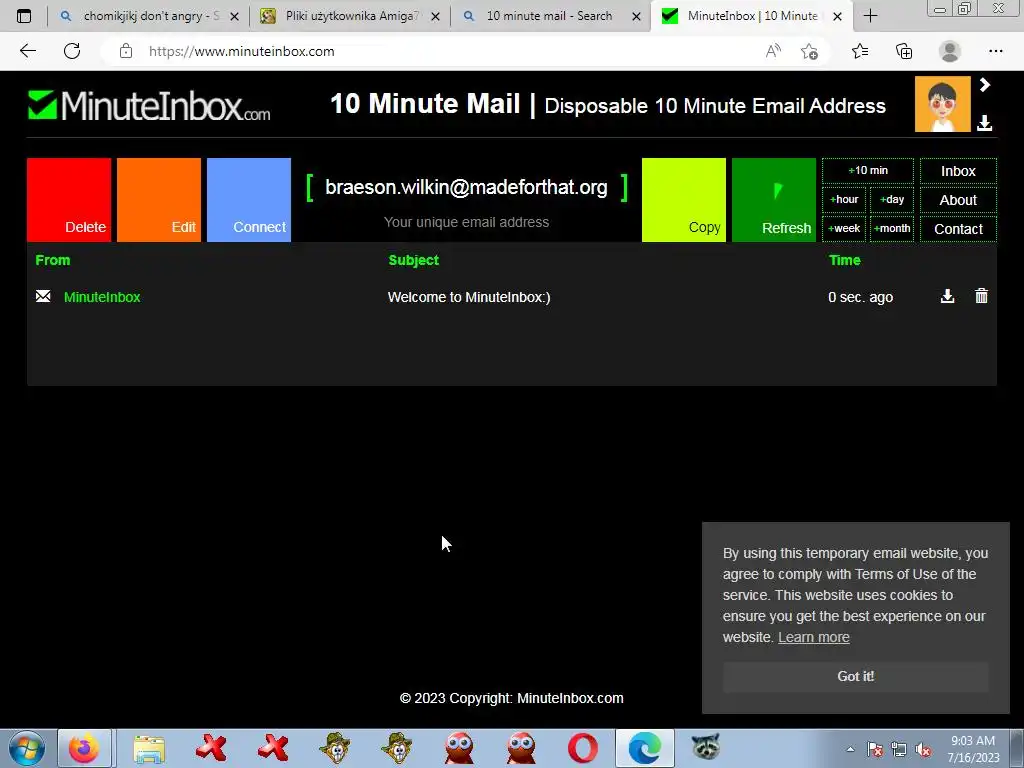Click the envelope icon in MinuteInbox row

click(43, 296)
